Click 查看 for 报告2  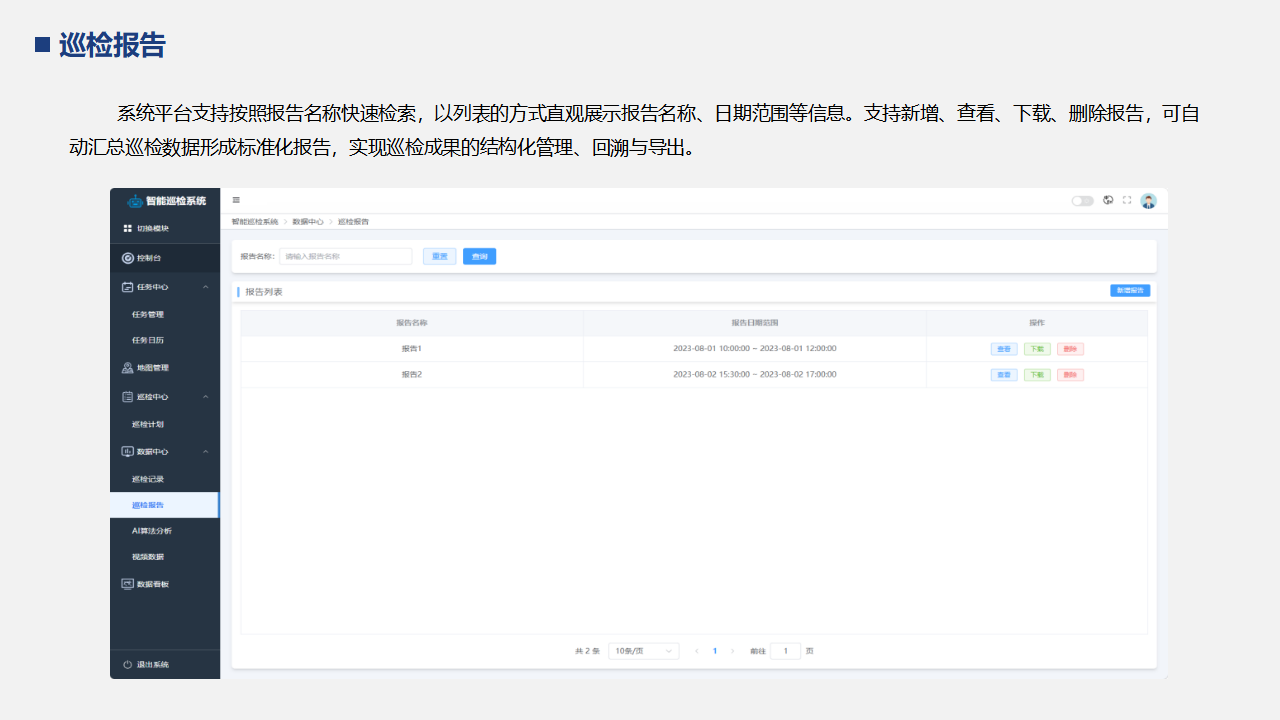click(1004, 375)
